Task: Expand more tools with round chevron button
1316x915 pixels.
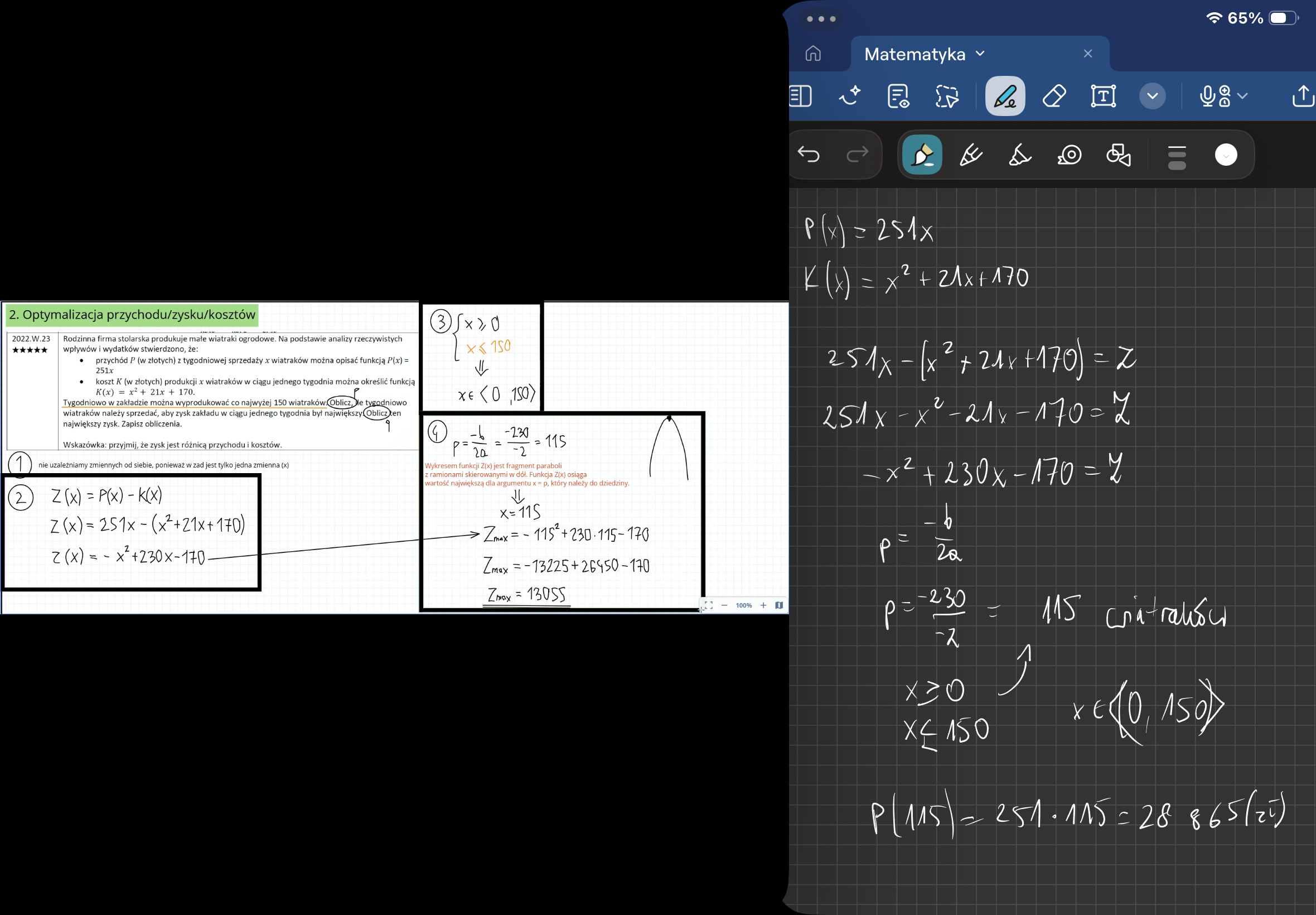Action: tap(1152, 96)
